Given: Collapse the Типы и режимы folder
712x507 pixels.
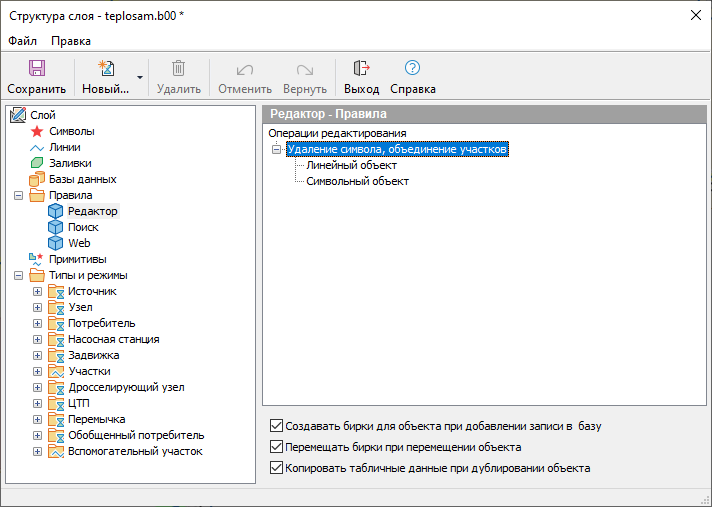Looking at the screenshot, I should [18, 275].
